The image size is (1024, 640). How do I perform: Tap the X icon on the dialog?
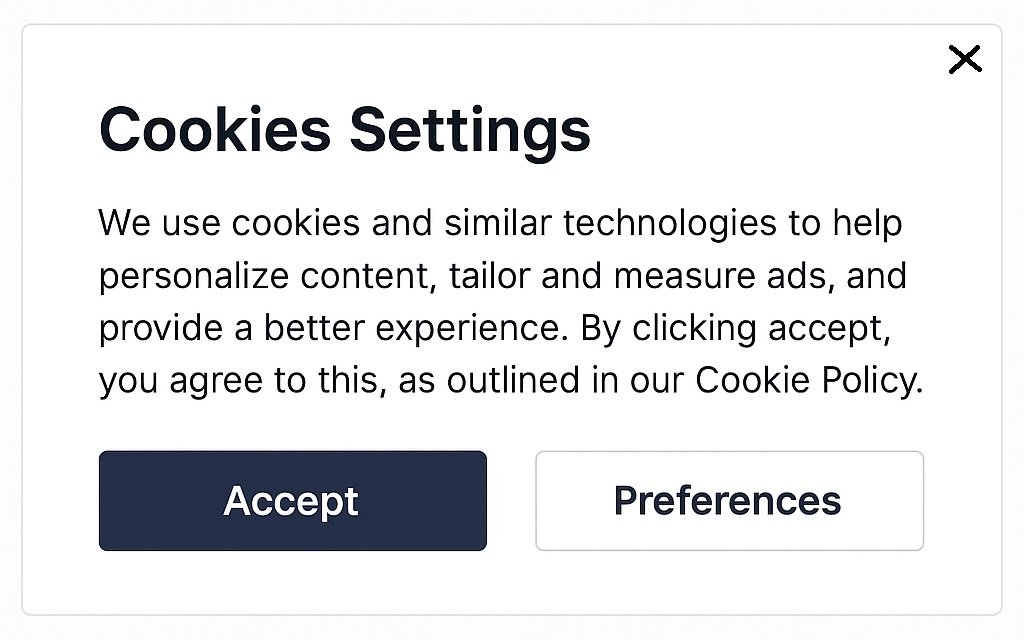click(965, 59)
